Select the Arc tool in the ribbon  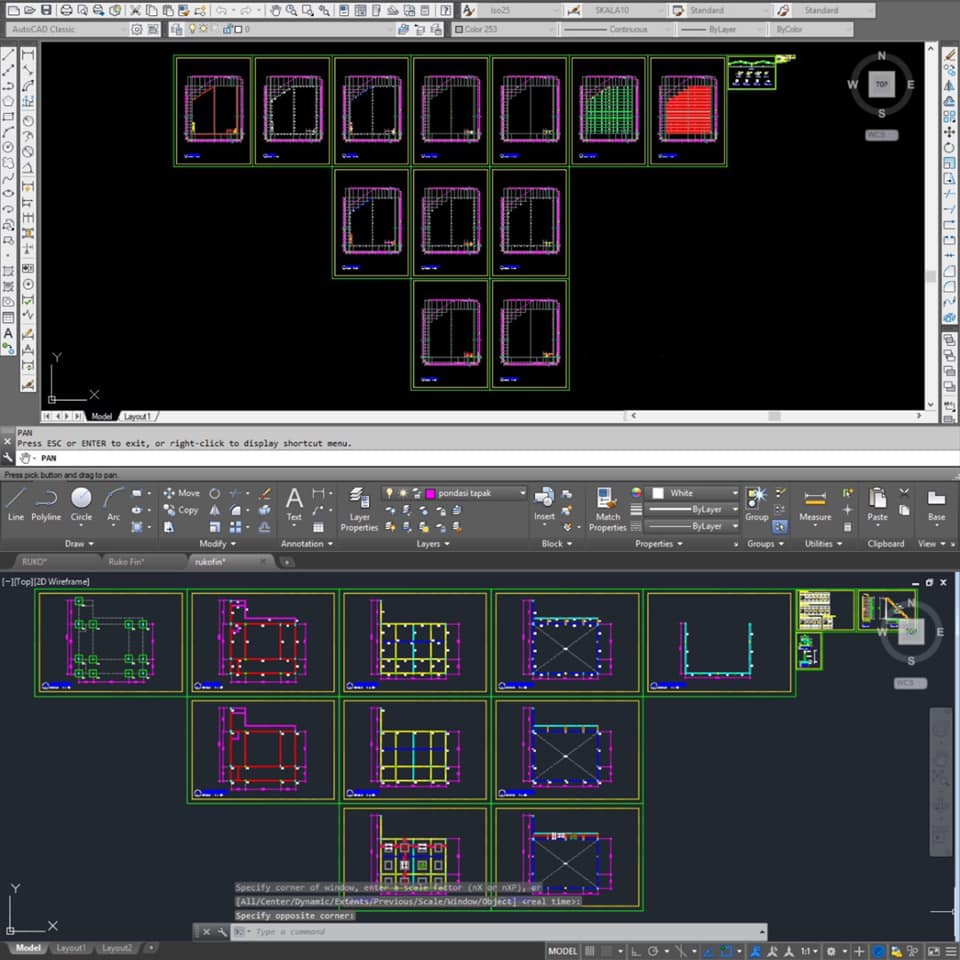coord(113,504)
